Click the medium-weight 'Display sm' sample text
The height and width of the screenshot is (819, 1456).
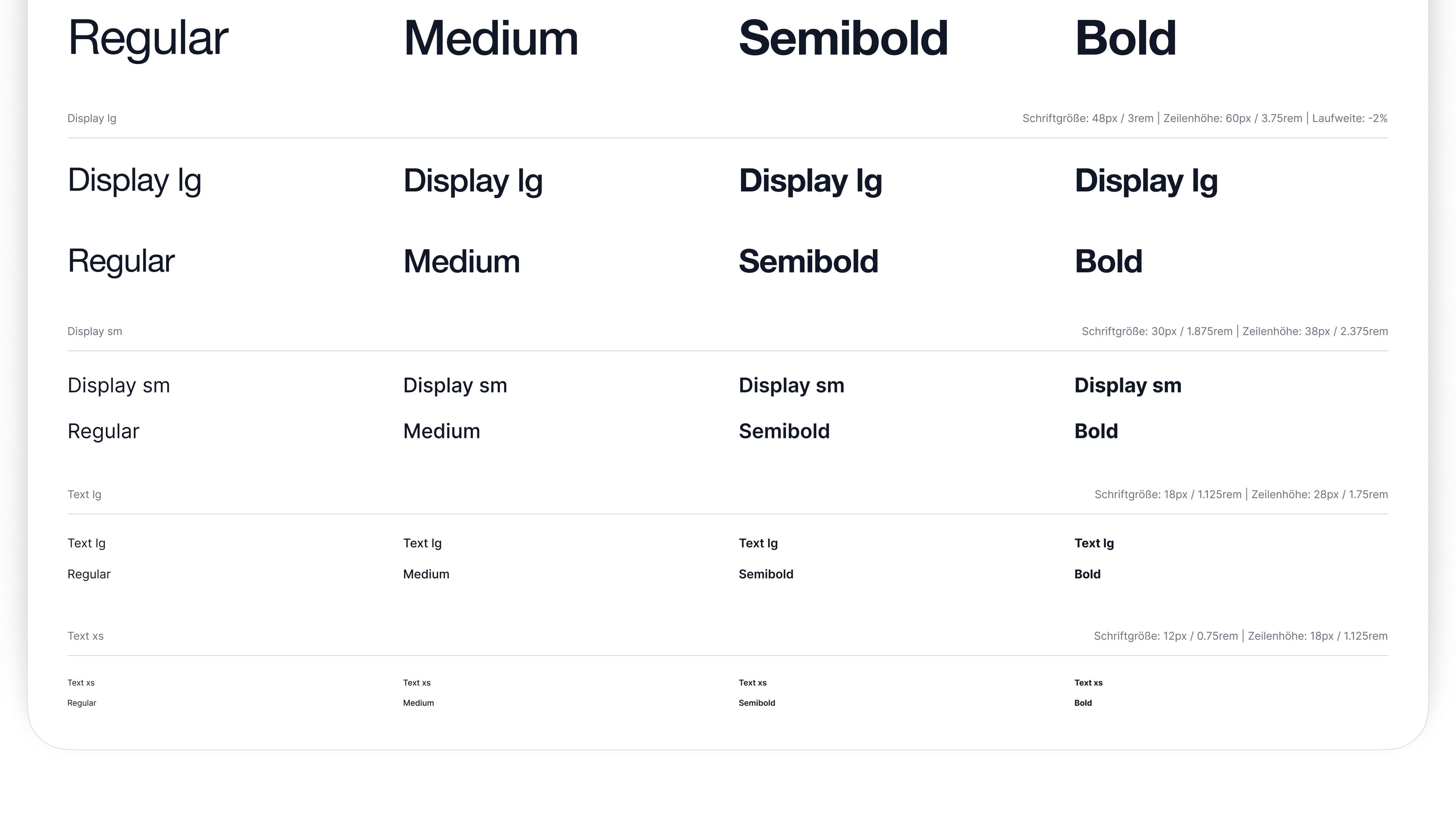point(455,386)
